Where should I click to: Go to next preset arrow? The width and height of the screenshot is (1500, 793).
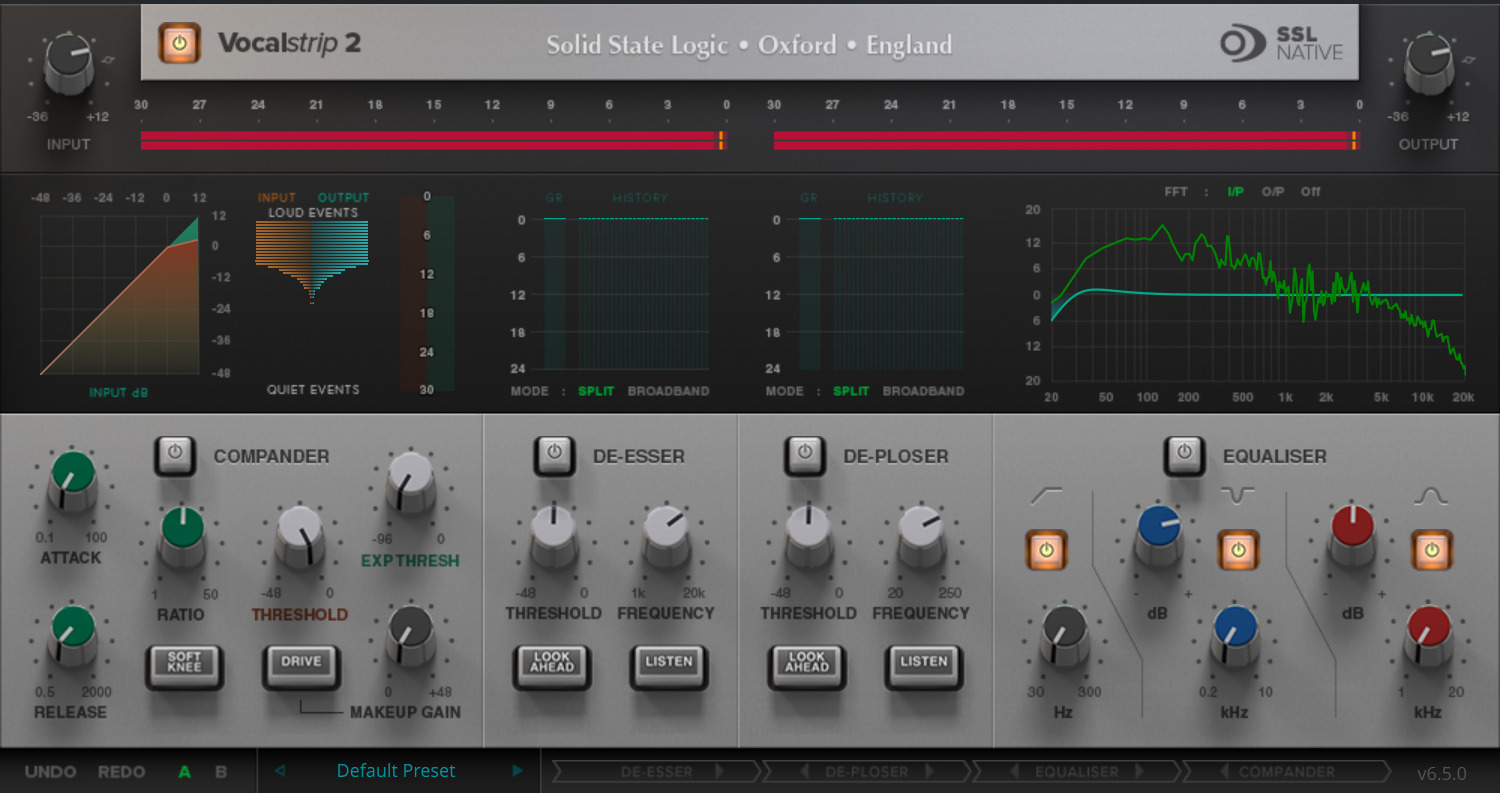tap(518, 771)
